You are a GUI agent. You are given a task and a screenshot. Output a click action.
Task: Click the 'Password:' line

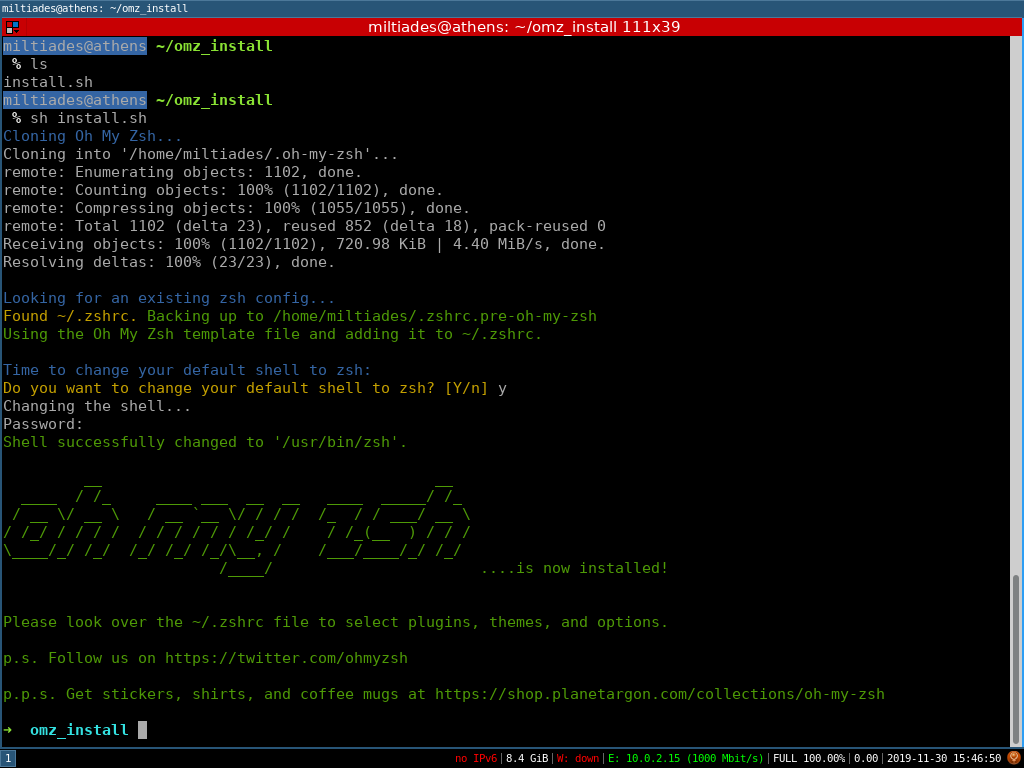(x=43, y=424)
